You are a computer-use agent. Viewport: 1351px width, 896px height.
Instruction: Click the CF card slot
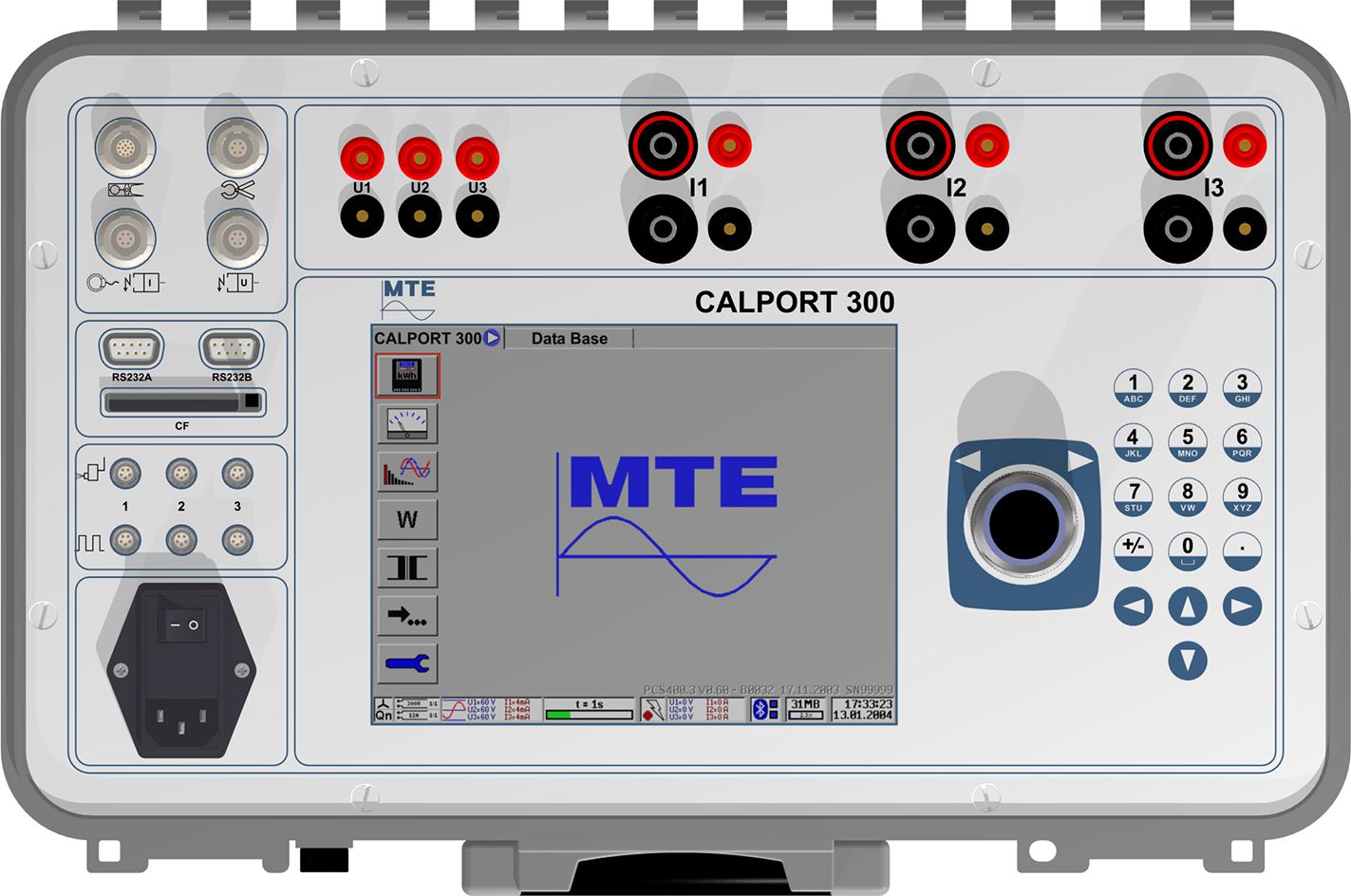click(182, 402)
